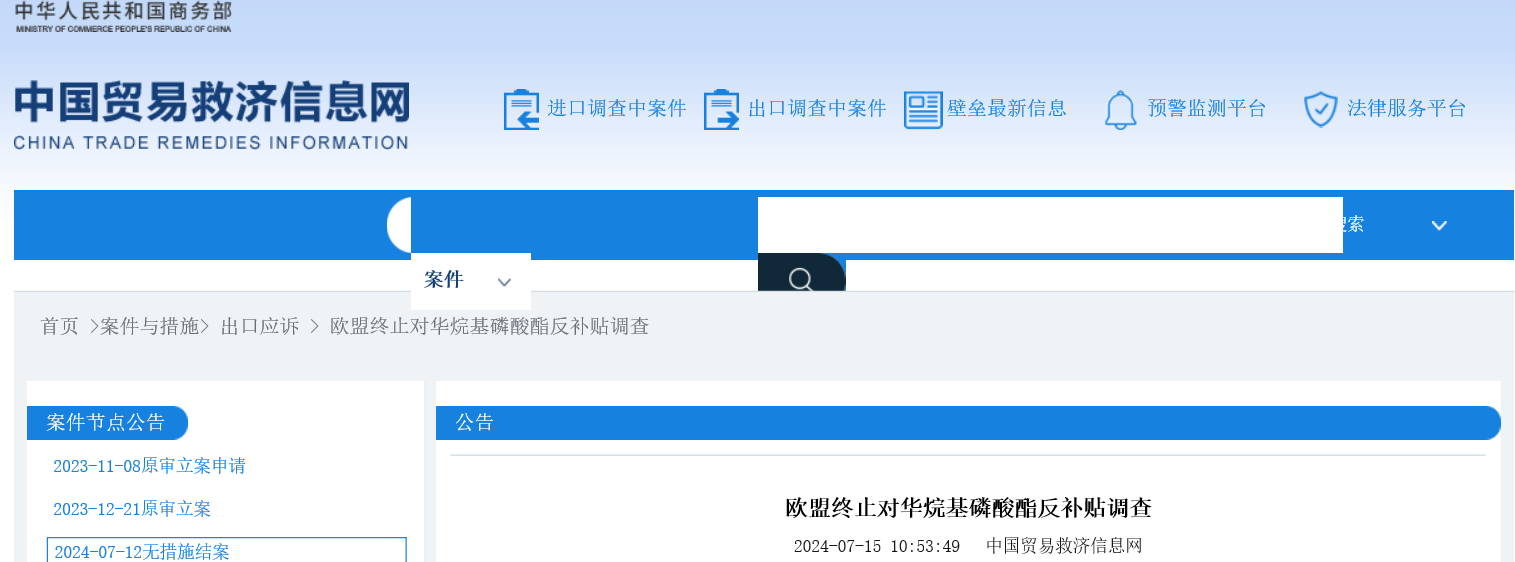
Task: Click the timestamp 2024-07-15 10:53:49
Action: [877, 546]
